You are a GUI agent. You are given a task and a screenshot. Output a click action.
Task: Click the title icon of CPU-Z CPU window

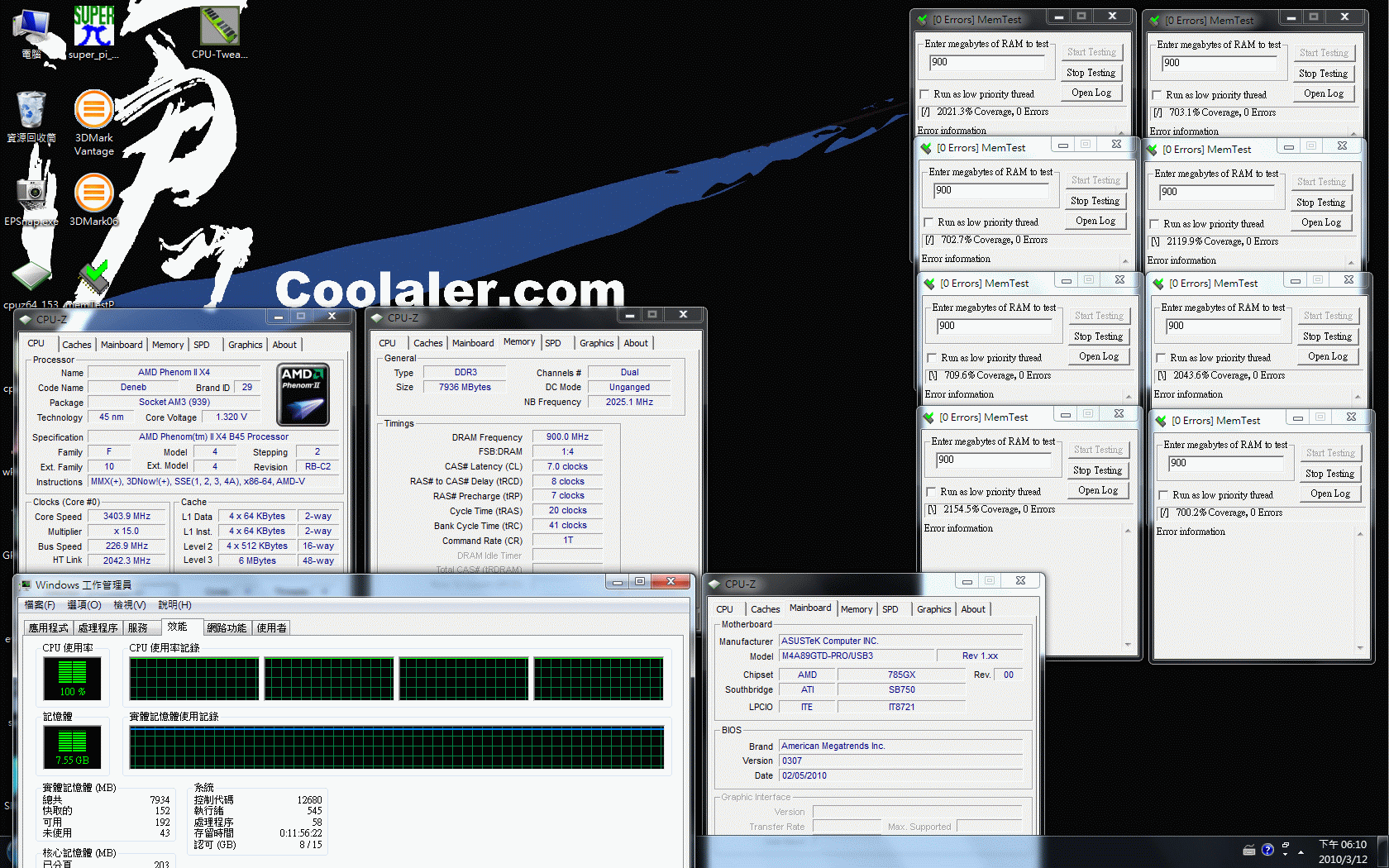click(x=26, y=319)
